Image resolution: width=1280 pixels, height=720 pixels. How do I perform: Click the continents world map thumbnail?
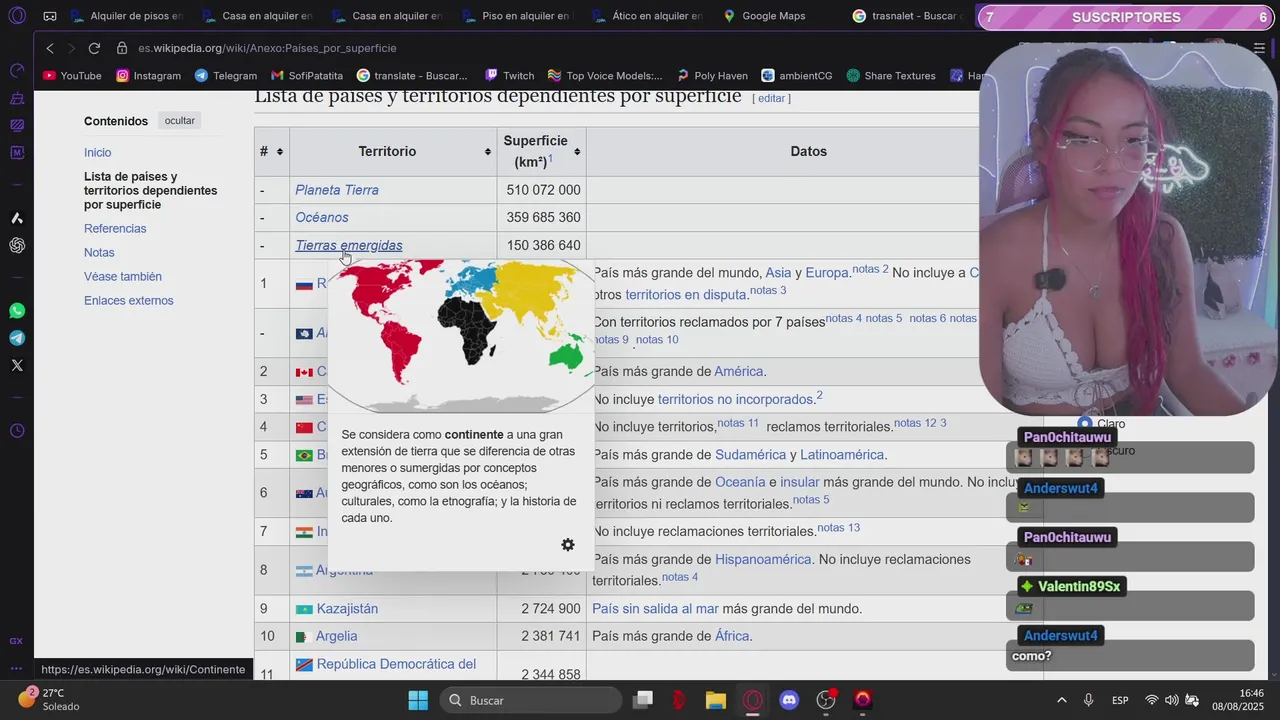click(461, 336)
